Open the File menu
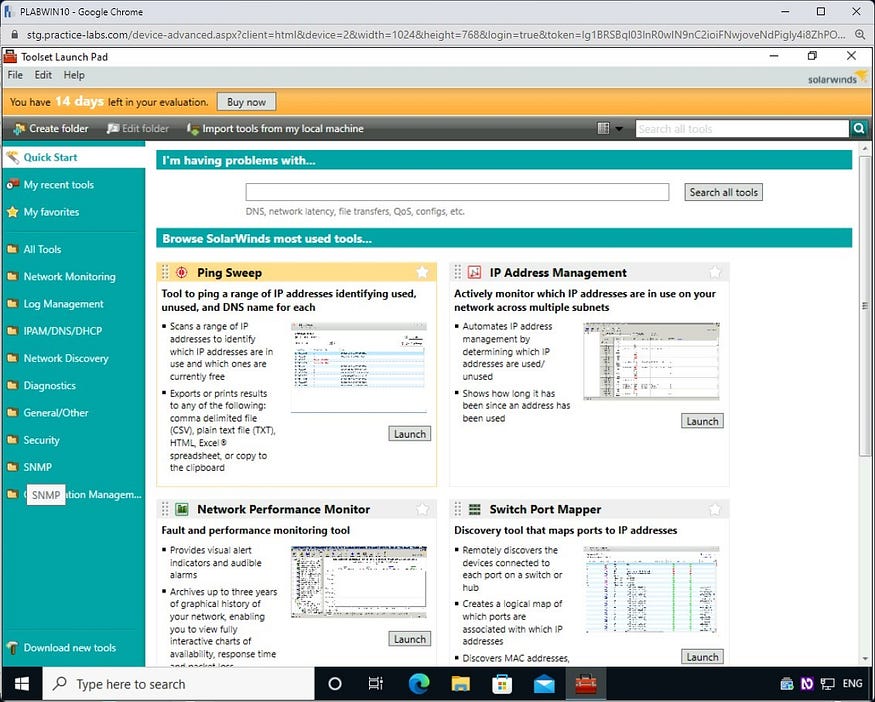The height and width of the screenshot is (702, 875). point(15,75)
